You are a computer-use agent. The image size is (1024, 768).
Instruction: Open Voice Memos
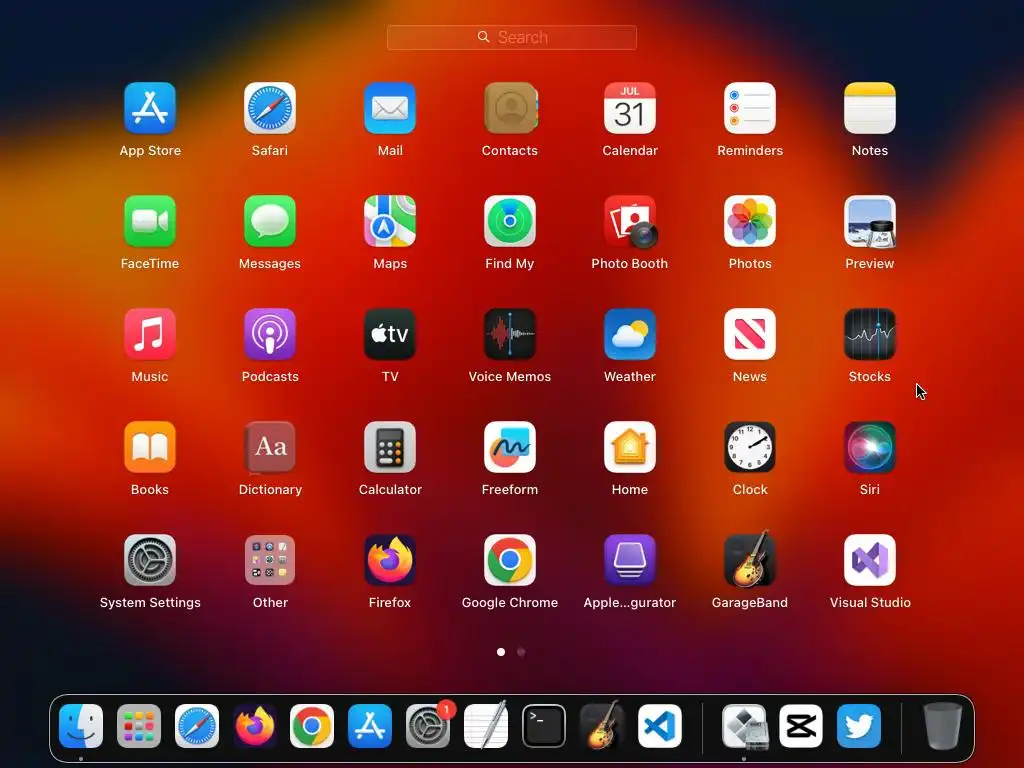click(510, 334)
